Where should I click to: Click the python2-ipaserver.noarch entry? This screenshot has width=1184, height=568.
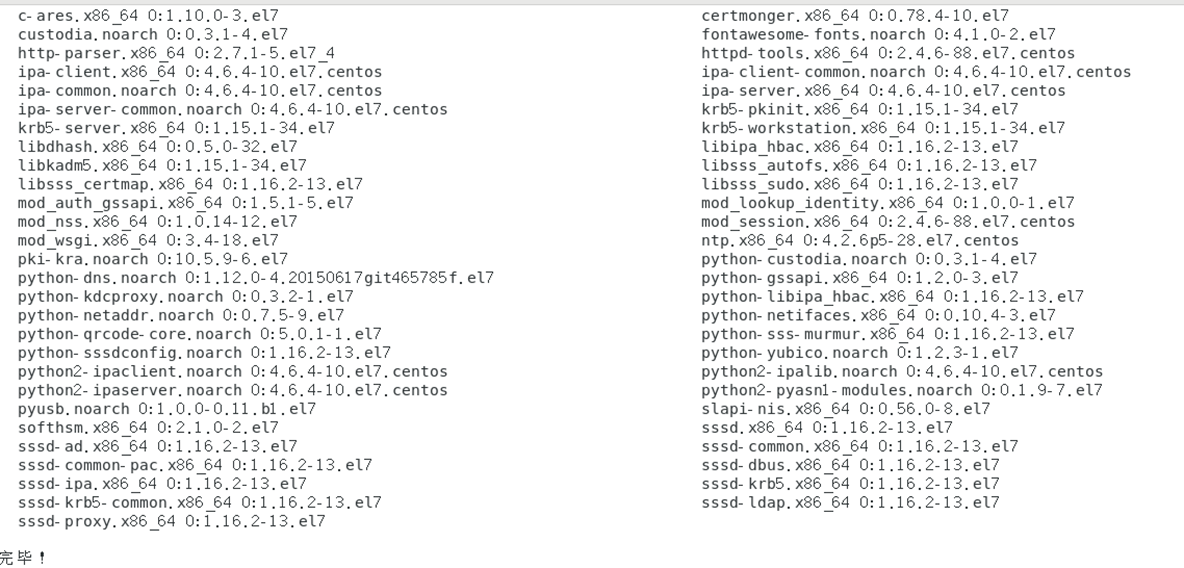[x=233, y=390]
